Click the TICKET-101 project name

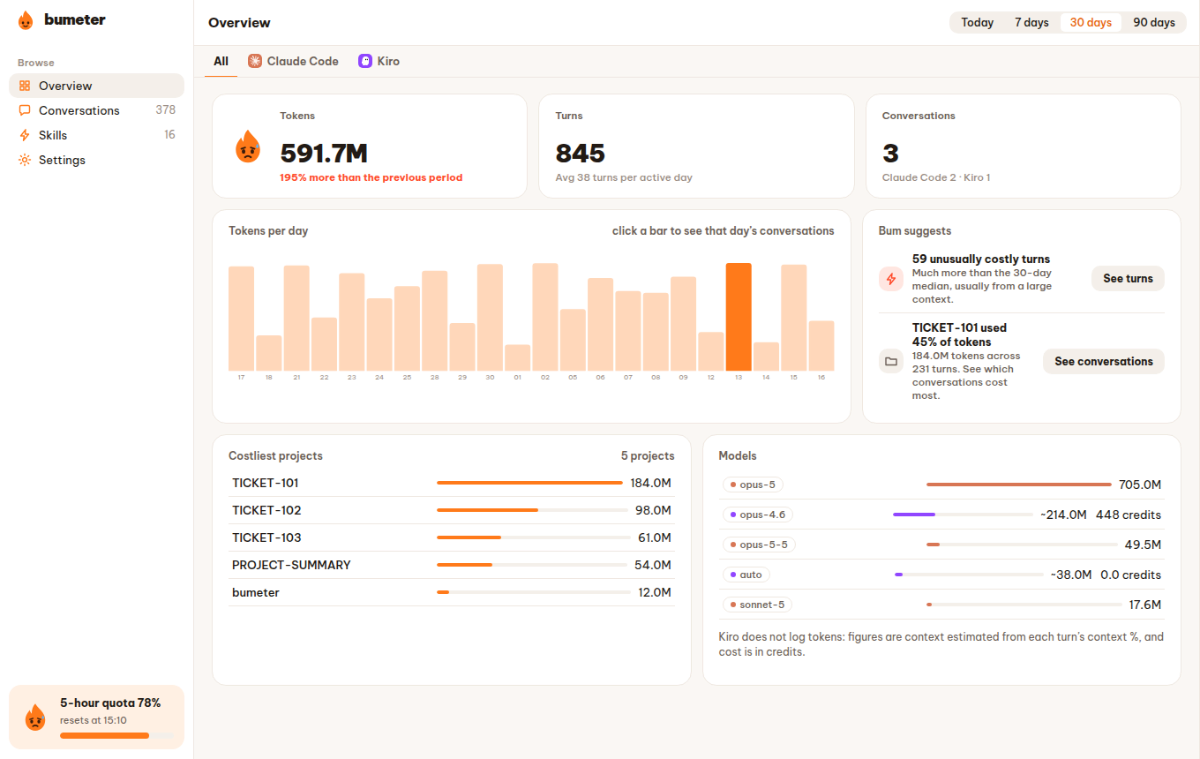point(265,483)
